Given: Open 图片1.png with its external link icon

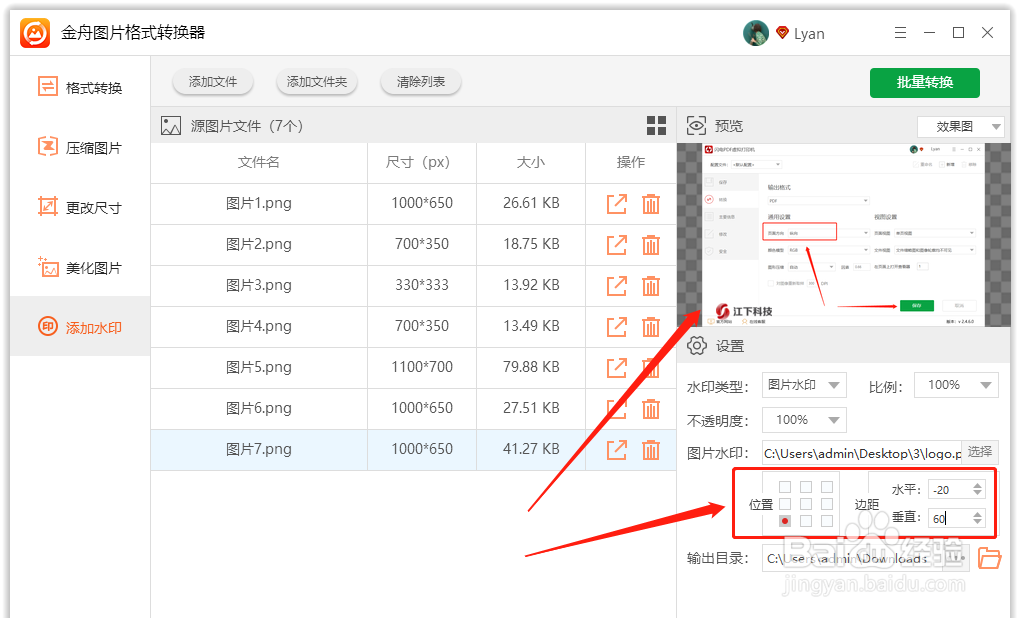Looking at the screenshot, I should point(617,203).
